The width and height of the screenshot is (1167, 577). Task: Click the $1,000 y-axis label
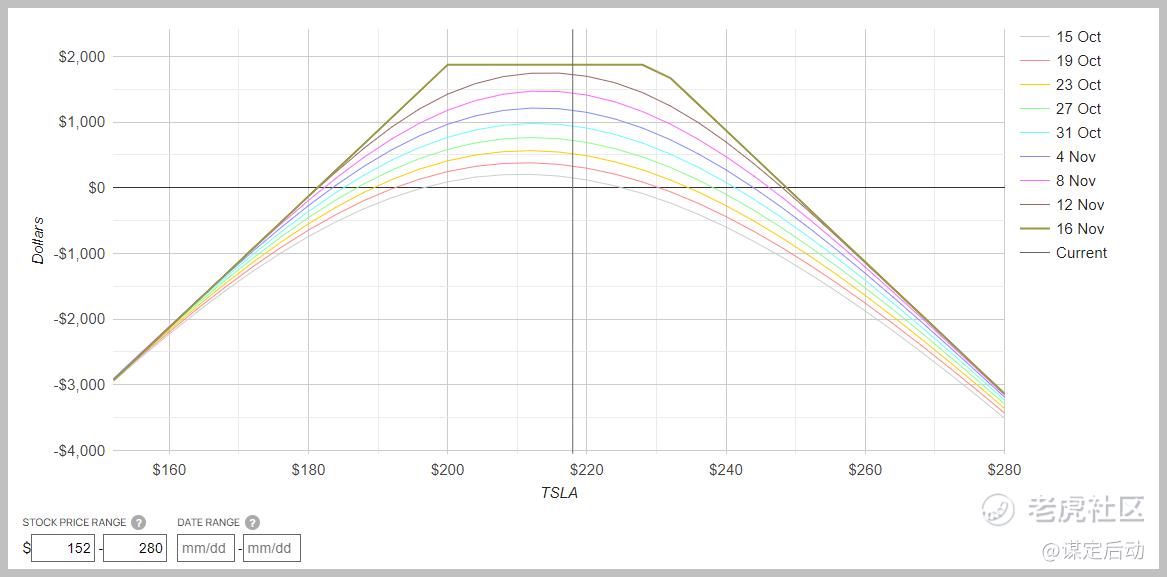82,122
